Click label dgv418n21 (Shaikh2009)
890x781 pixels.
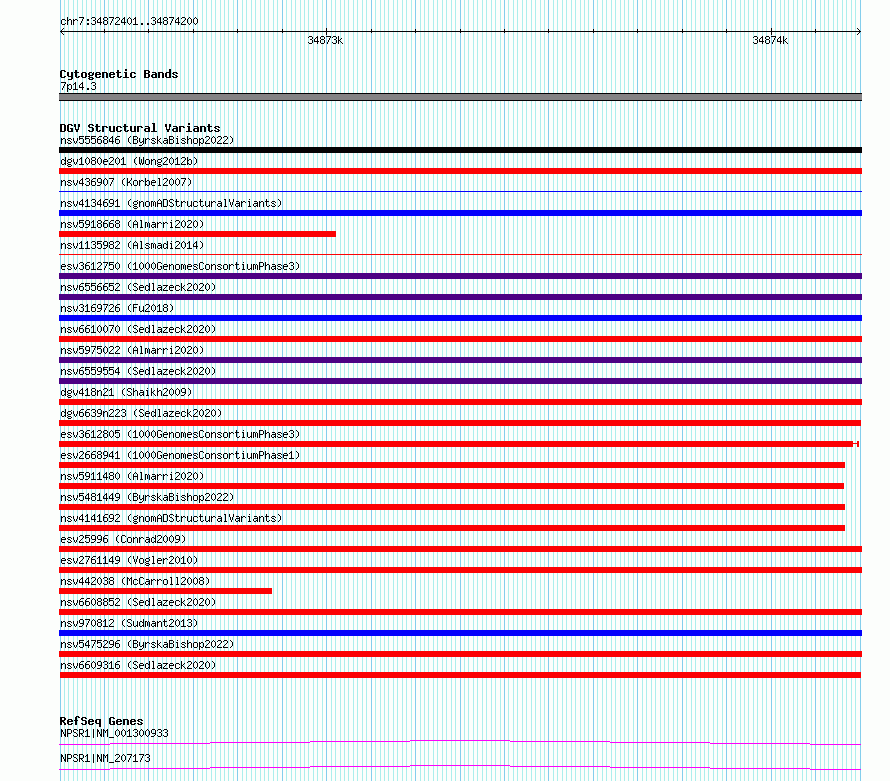(x=126, y=392)
